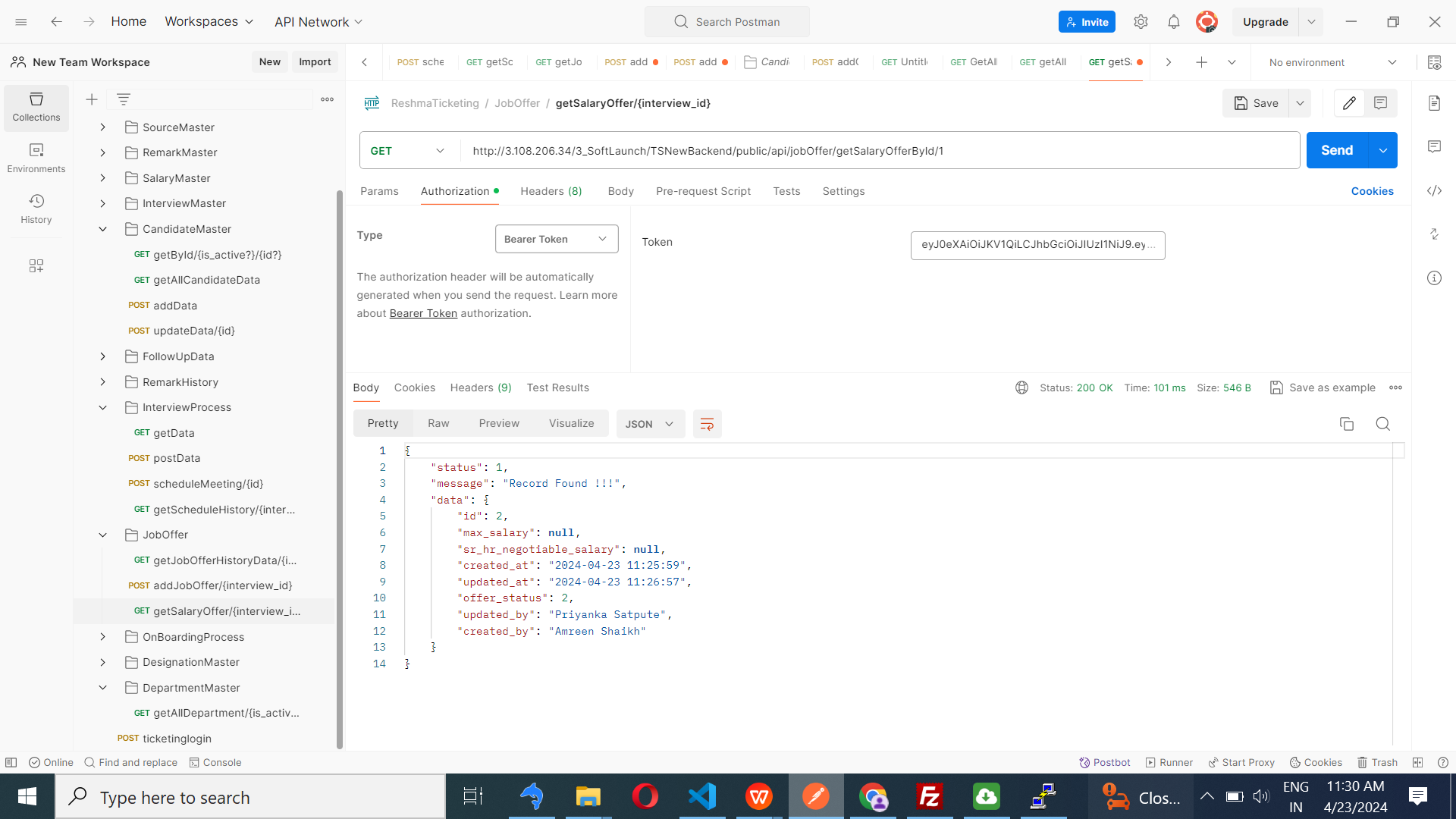Click Save as example
The height and width of the screenshot is (819, 1456).
pos(1323,388)
